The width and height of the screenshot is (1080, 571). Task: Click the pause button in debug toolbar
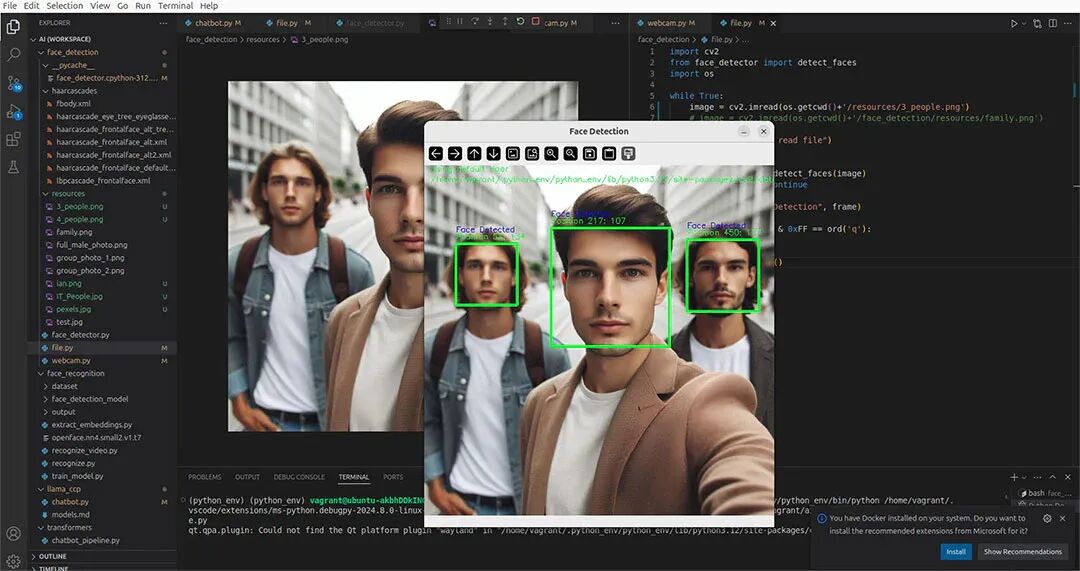460,22
